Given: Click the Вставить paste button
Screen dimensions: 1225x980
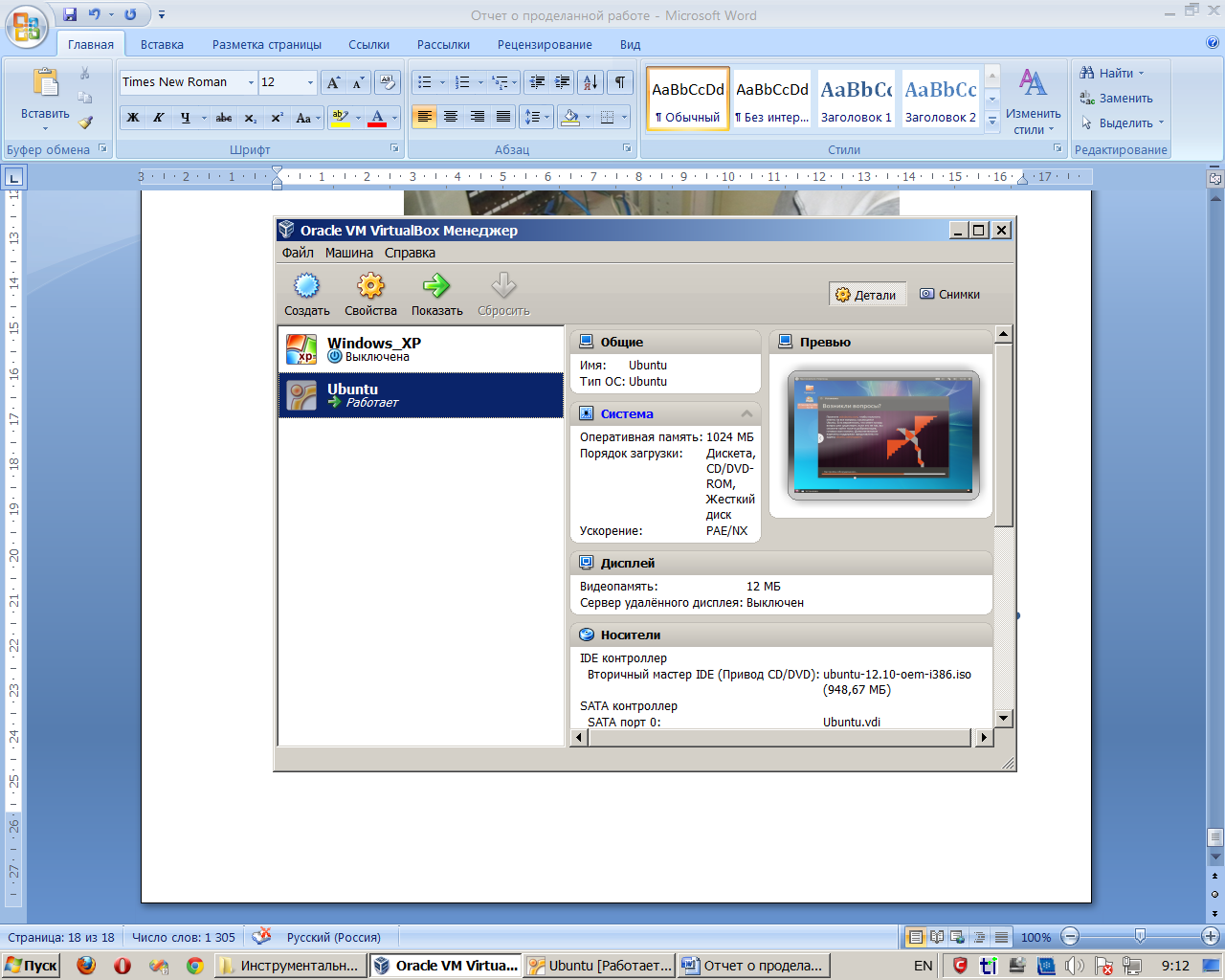Looking at the screenshot, I should 45,99.
